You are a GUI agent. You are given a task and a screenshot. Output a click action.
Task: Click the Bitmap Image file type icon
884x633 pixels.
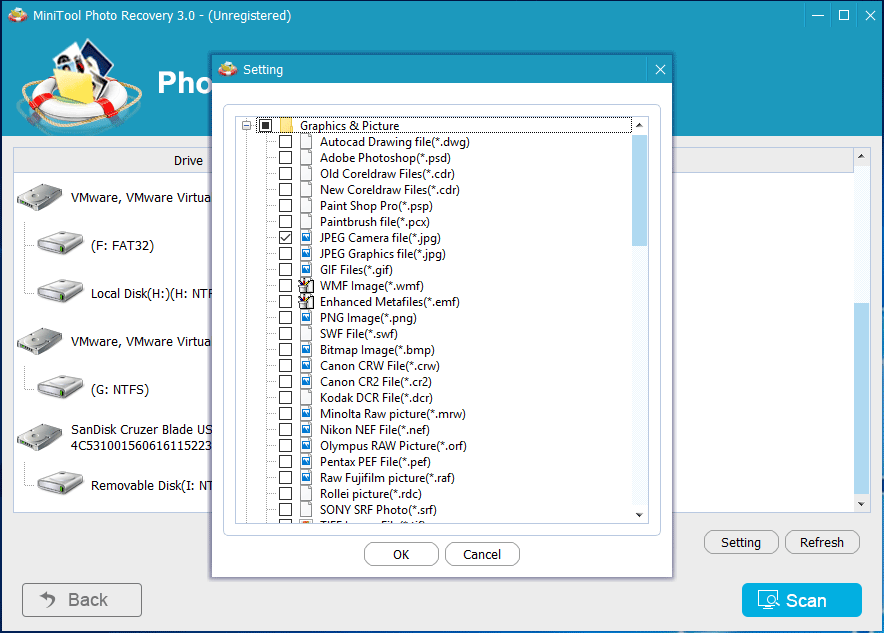[x=306, y=349]
